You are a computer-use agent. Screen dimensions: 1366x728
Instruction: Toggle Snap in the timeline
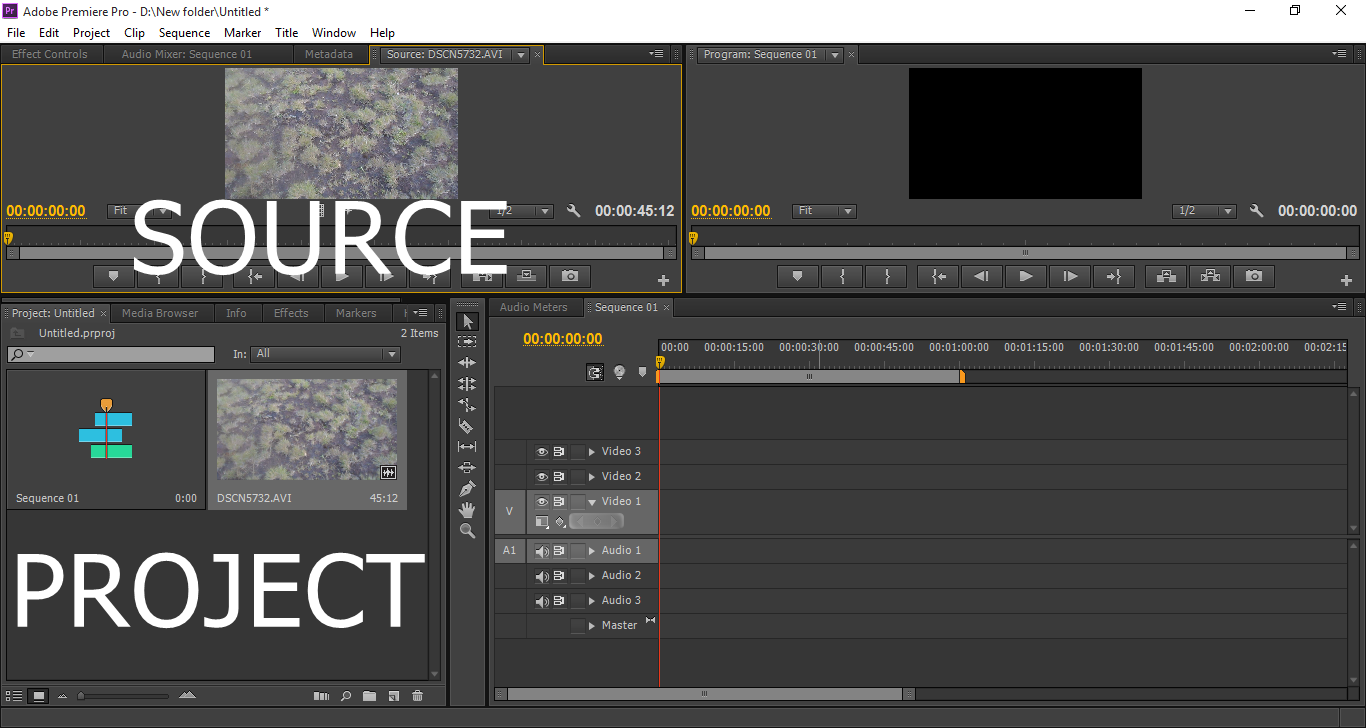[596, 372]
